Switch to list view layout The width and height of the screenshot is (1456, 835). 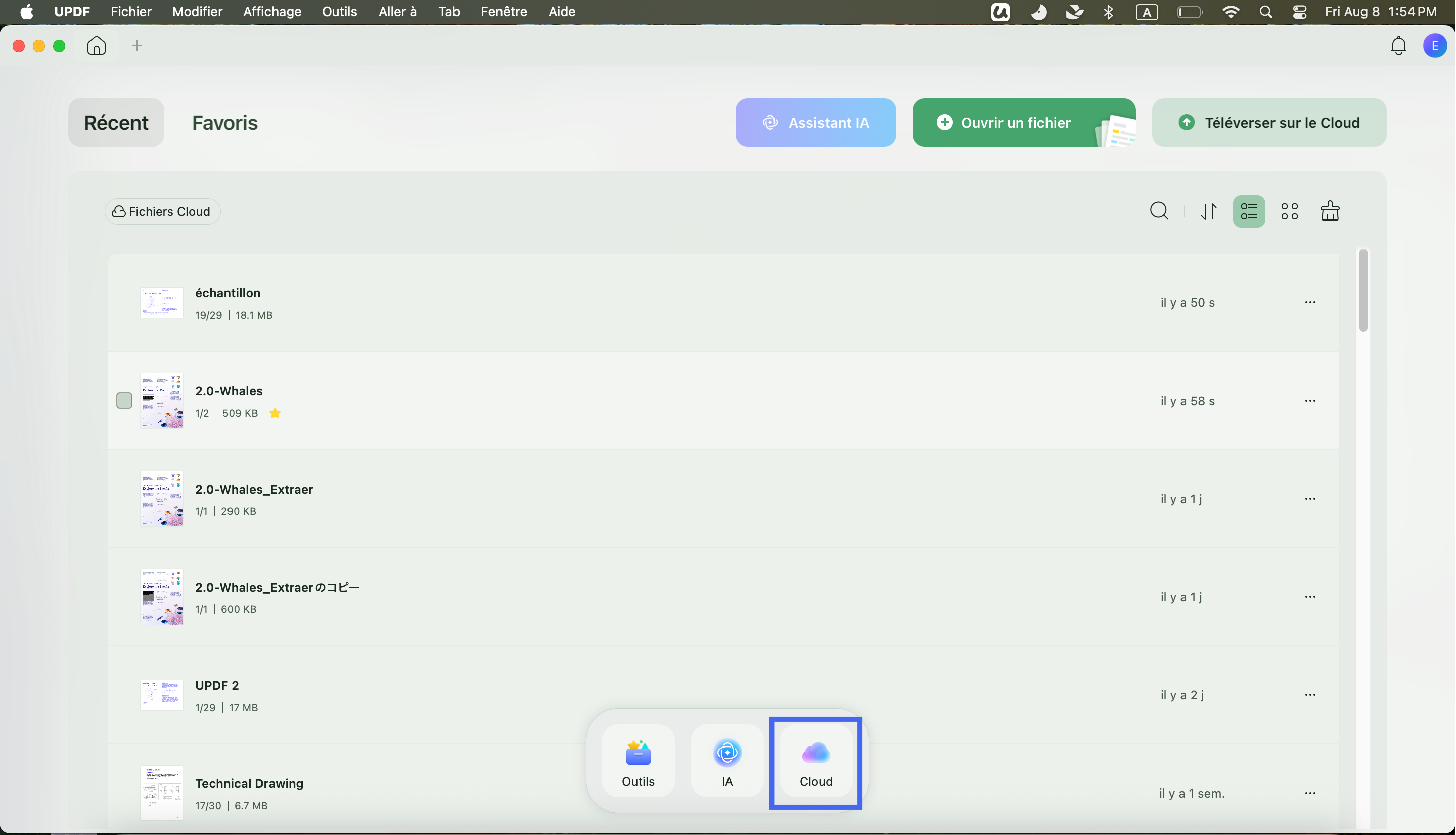[x=1249, y=211]
